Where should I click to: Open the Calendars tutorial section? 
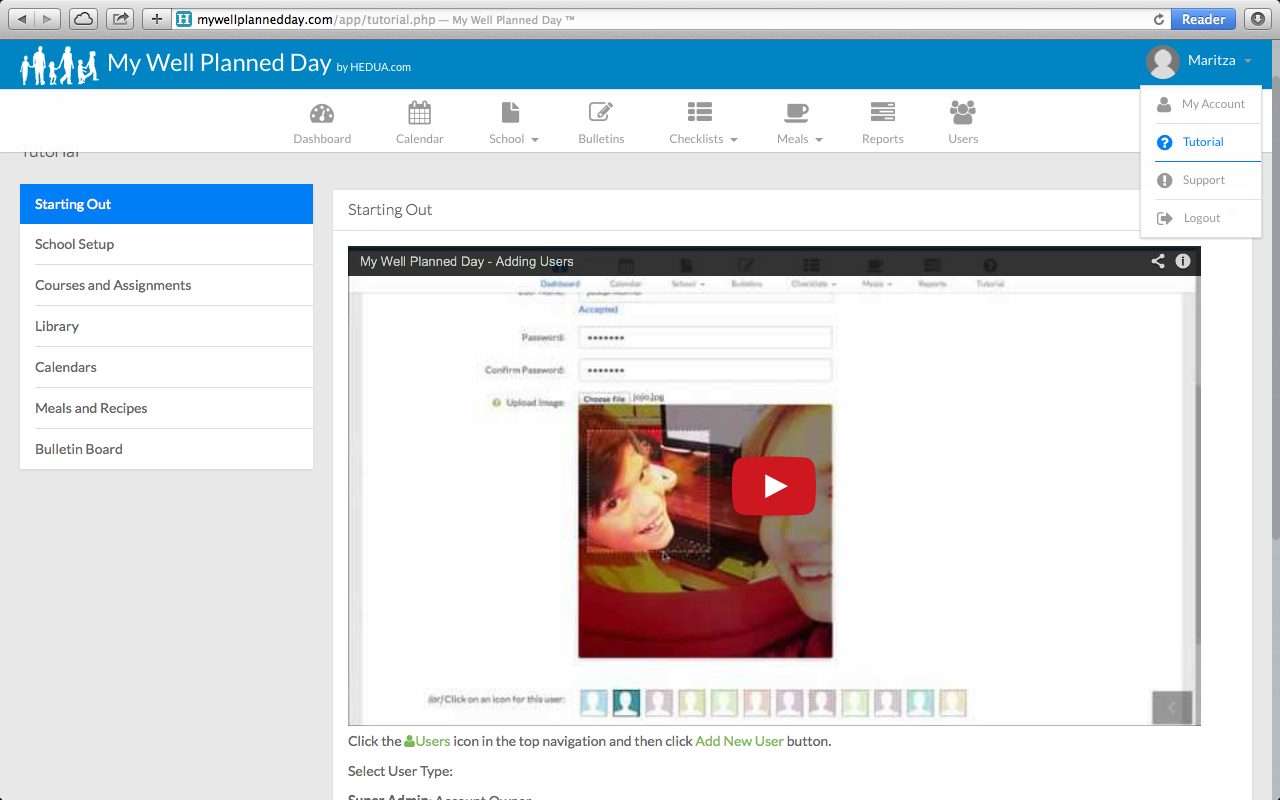pyautogui.click(x=166, y=367)
